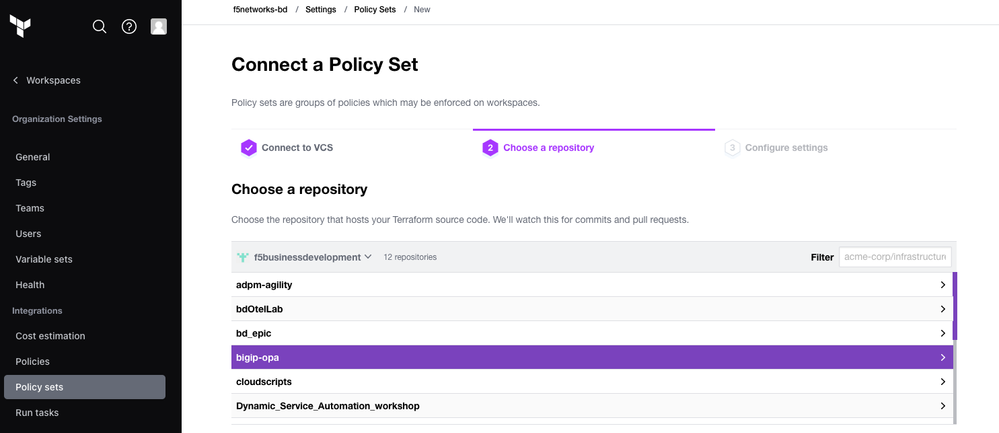Expand the adpm-agility repository chevron
Screen dimensions: 999x433
click(942, 285)
